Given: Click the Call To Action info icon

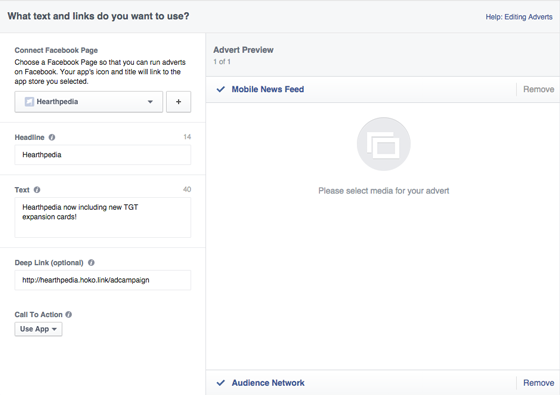Looking at the screenshot, I should [69, 314].
